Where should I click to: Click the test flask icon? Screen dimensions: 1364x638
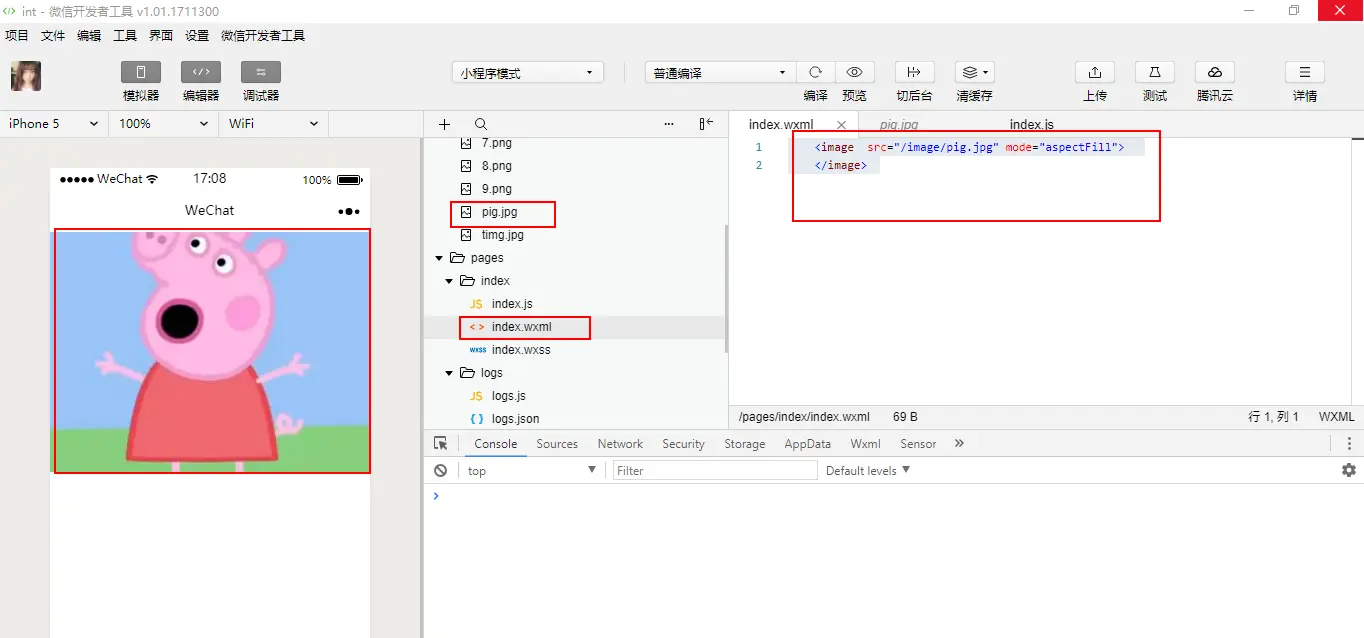[1155, 72]
